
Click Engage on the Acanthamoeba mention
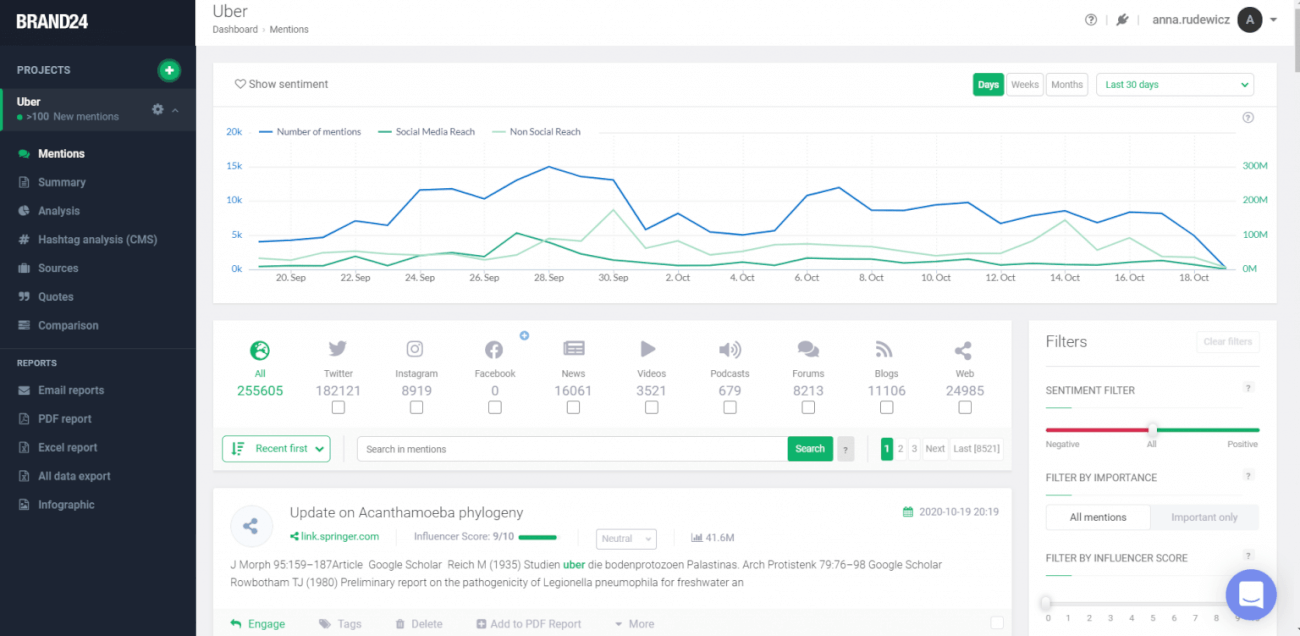click(257, 624)
